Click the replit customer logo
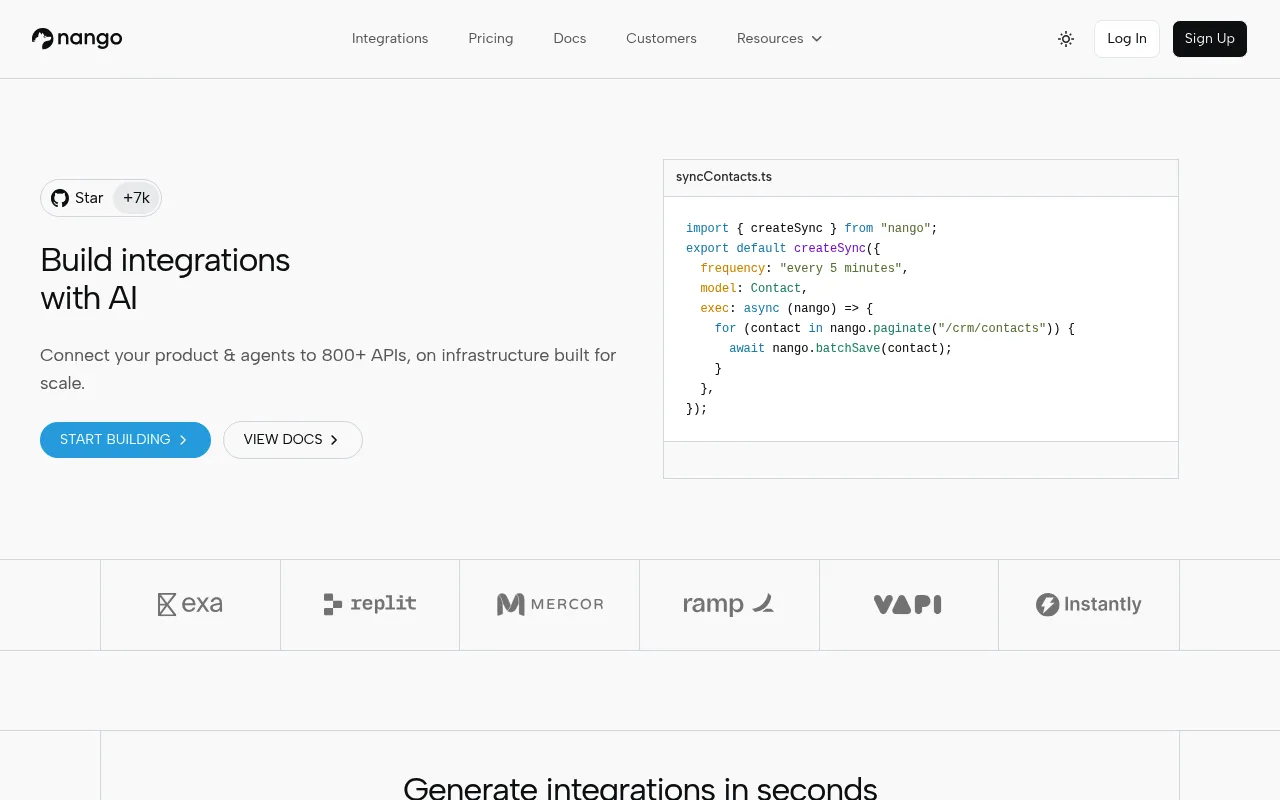1280x800 pixels. [x=370, y=604]
